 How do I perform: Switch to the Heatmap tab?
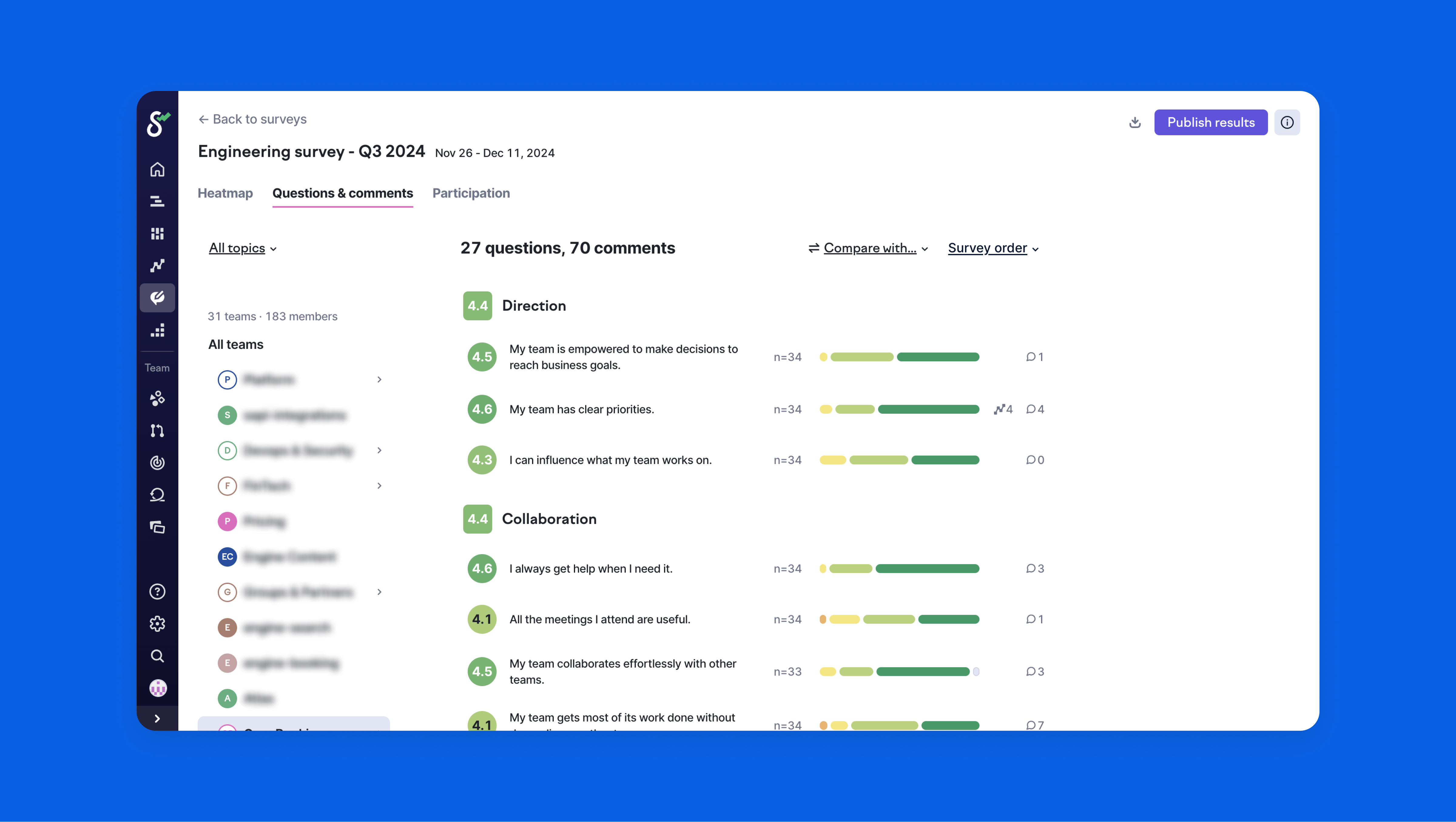pos(225,193)
